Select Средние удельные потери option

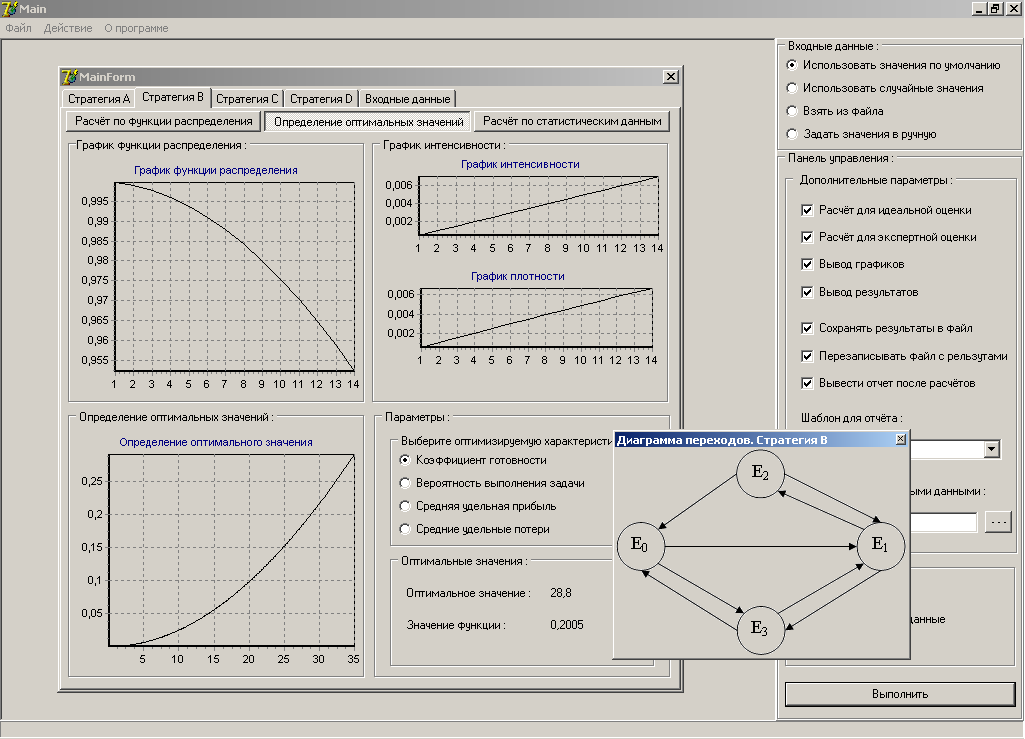click(475, 529)
